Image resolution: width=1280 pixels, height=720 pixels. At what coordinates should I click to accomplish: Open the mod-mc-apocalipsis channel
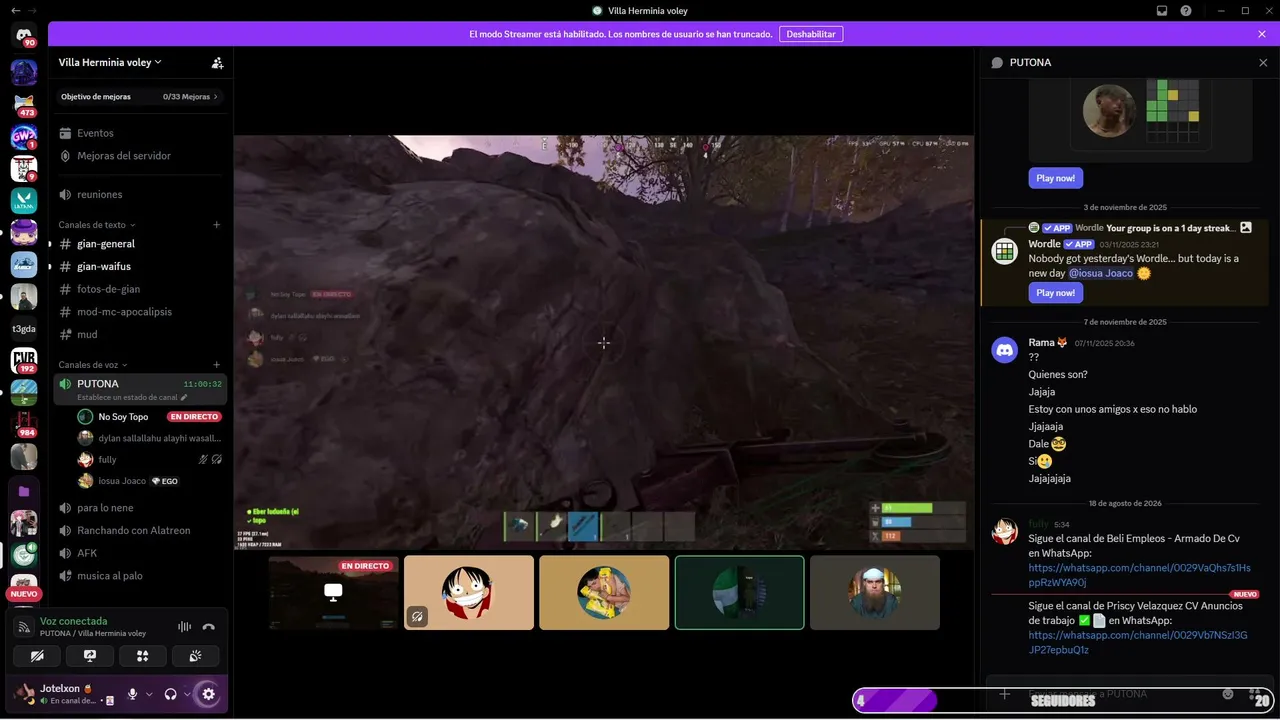point(140,312)
